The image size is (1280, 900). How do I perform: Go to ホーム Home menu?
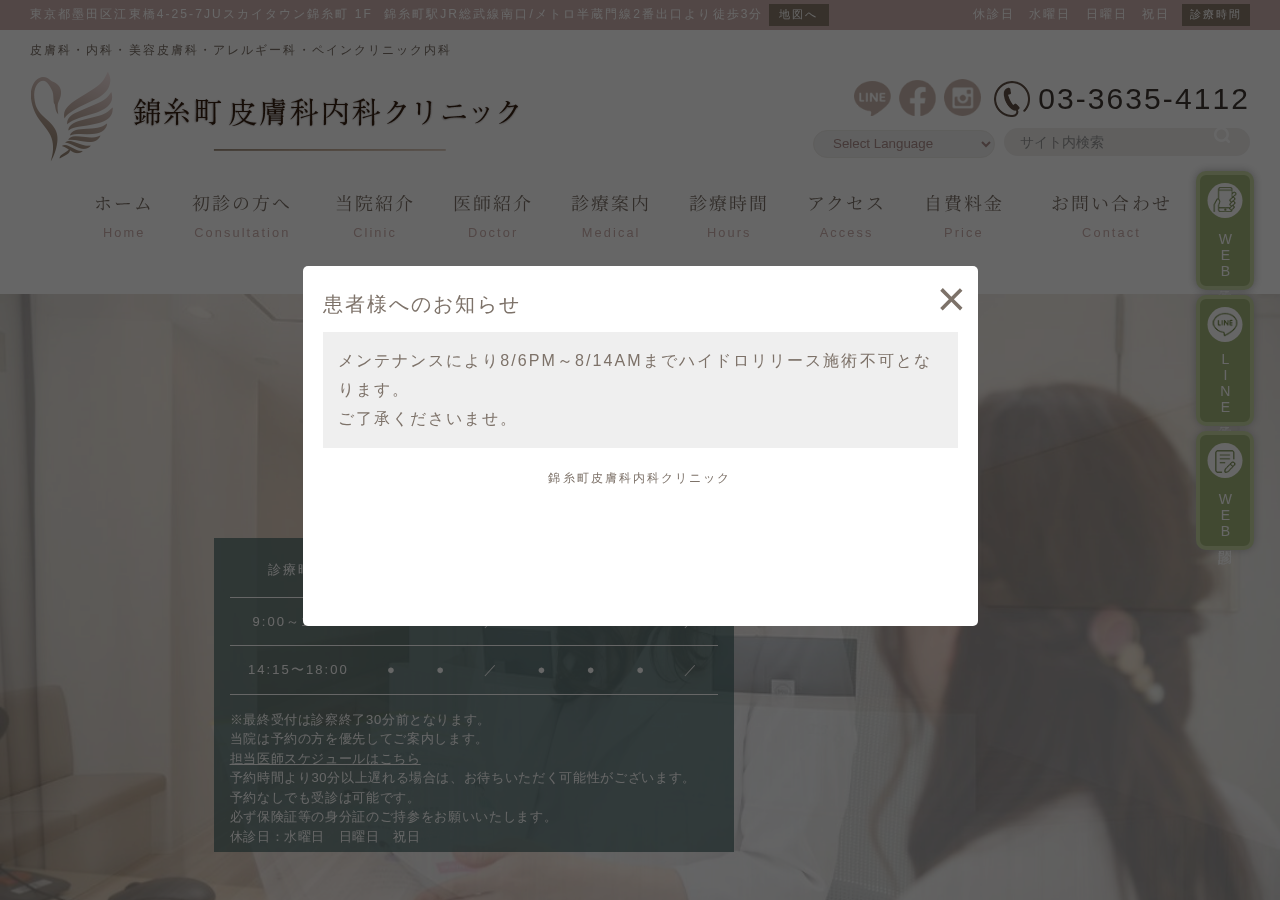pyautogui.click(x=124, y=216)
